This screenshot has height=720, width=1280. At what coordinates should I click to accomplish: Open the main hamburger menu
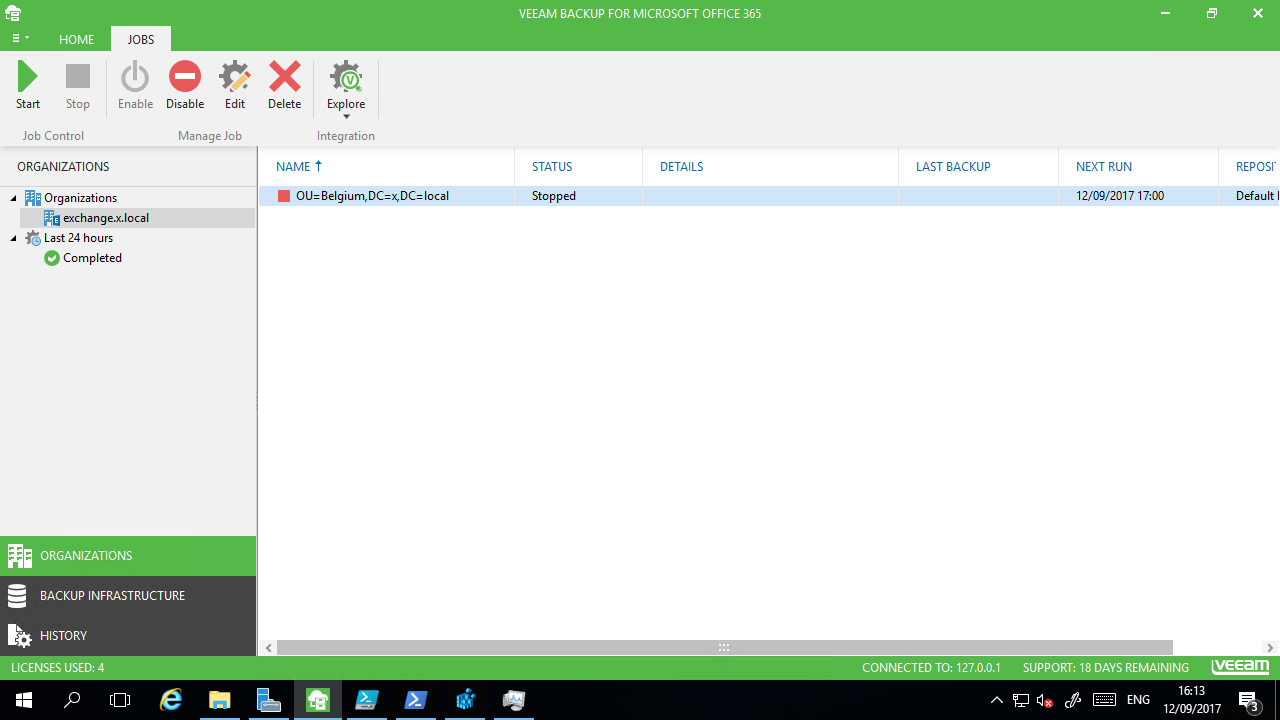pos(20,39)
